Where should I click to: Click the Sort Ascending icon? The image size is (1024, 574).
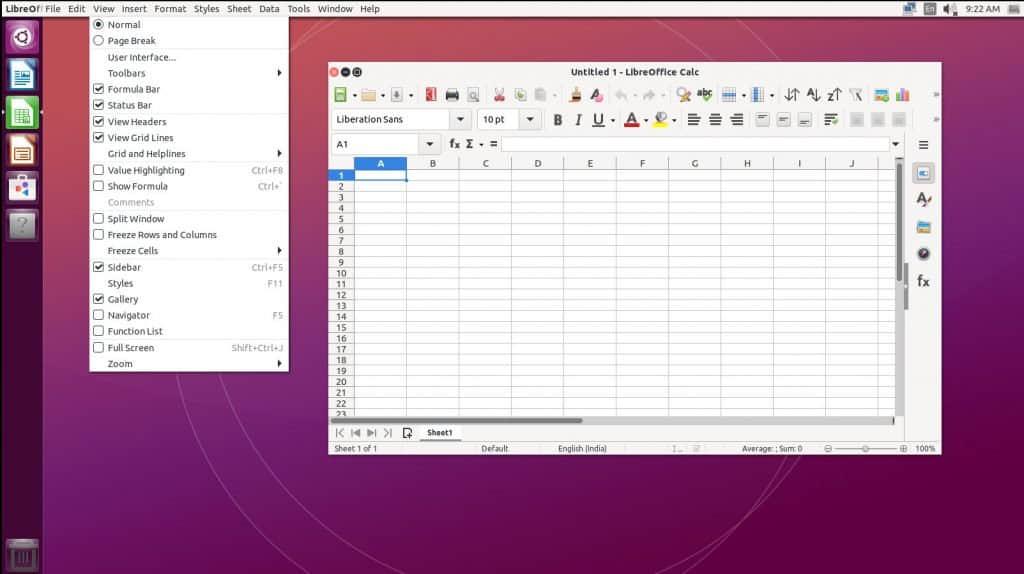[x=813, y=95]
